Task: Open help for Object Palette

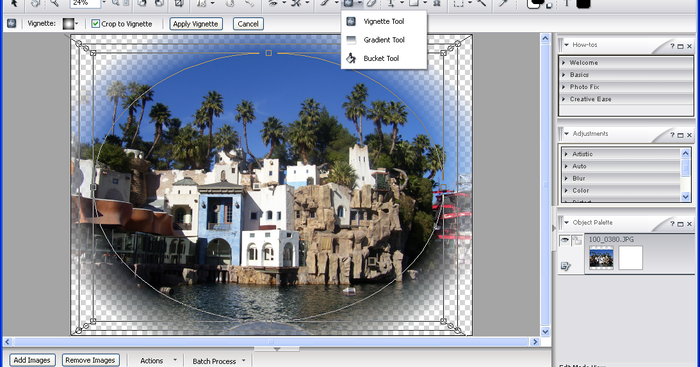Action: pyautogui.click(x=672, y=224)
